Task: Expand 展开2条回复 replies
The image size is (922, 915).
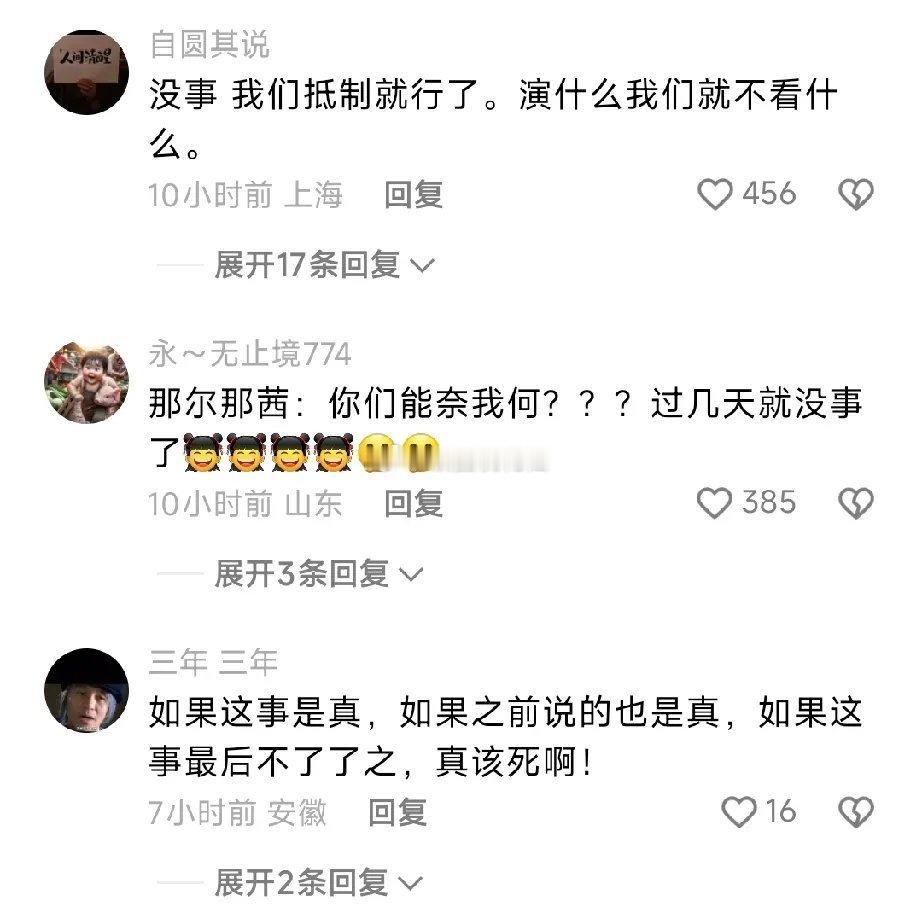Action: click(319, 882)
